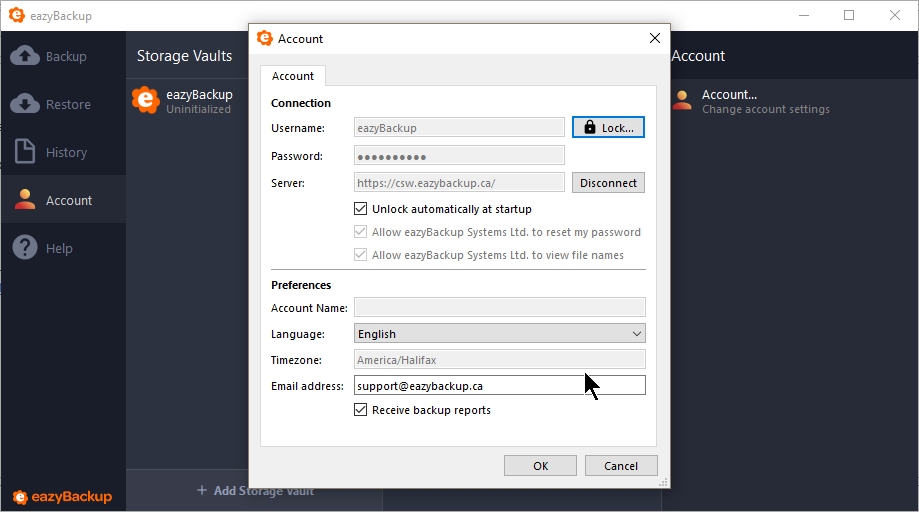
Task: Click the Server URL field
Action: click(x=459, y=182)
